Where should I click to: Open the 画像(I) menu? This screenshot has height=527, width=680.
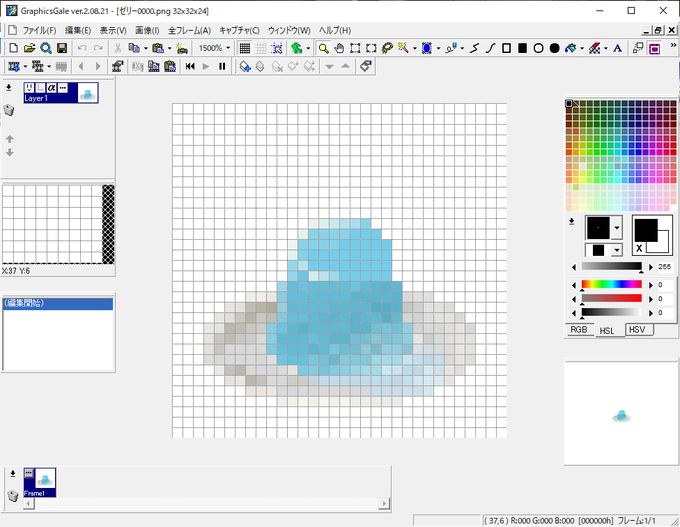(x=147, y=30)
